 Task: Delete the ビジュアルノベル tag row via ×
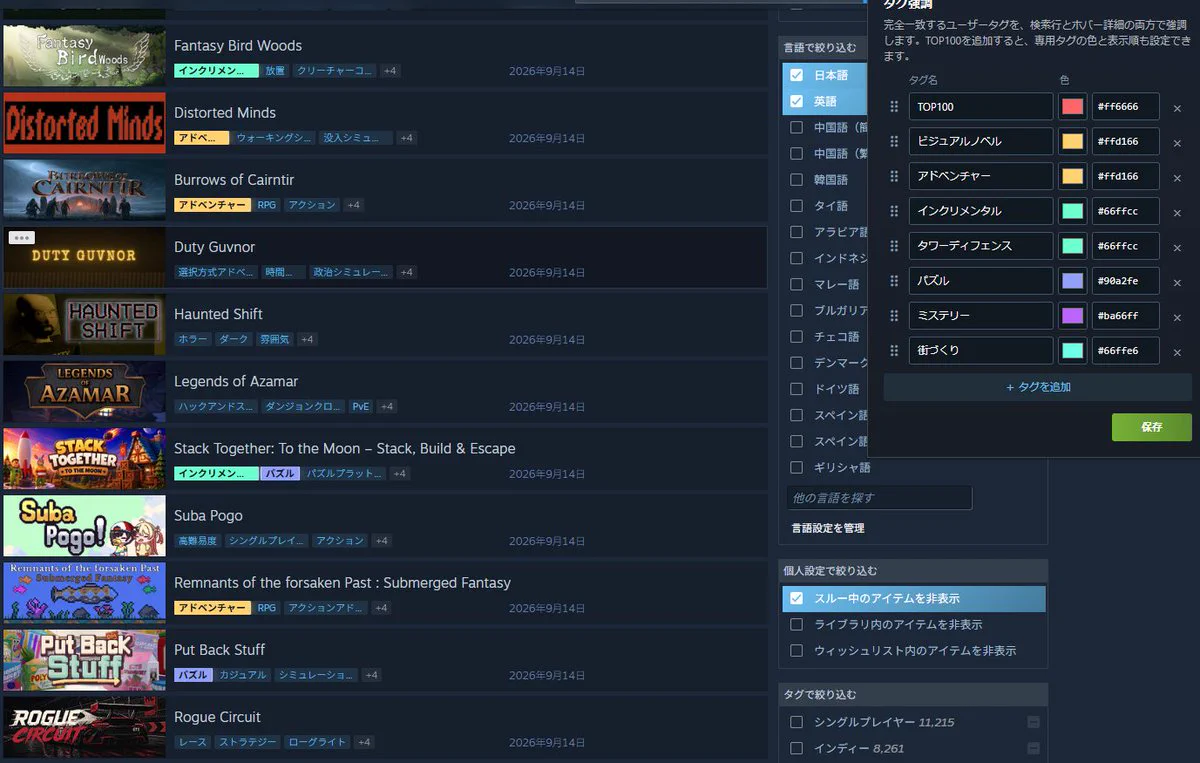pyautogui.click(x=1177, y=142)
